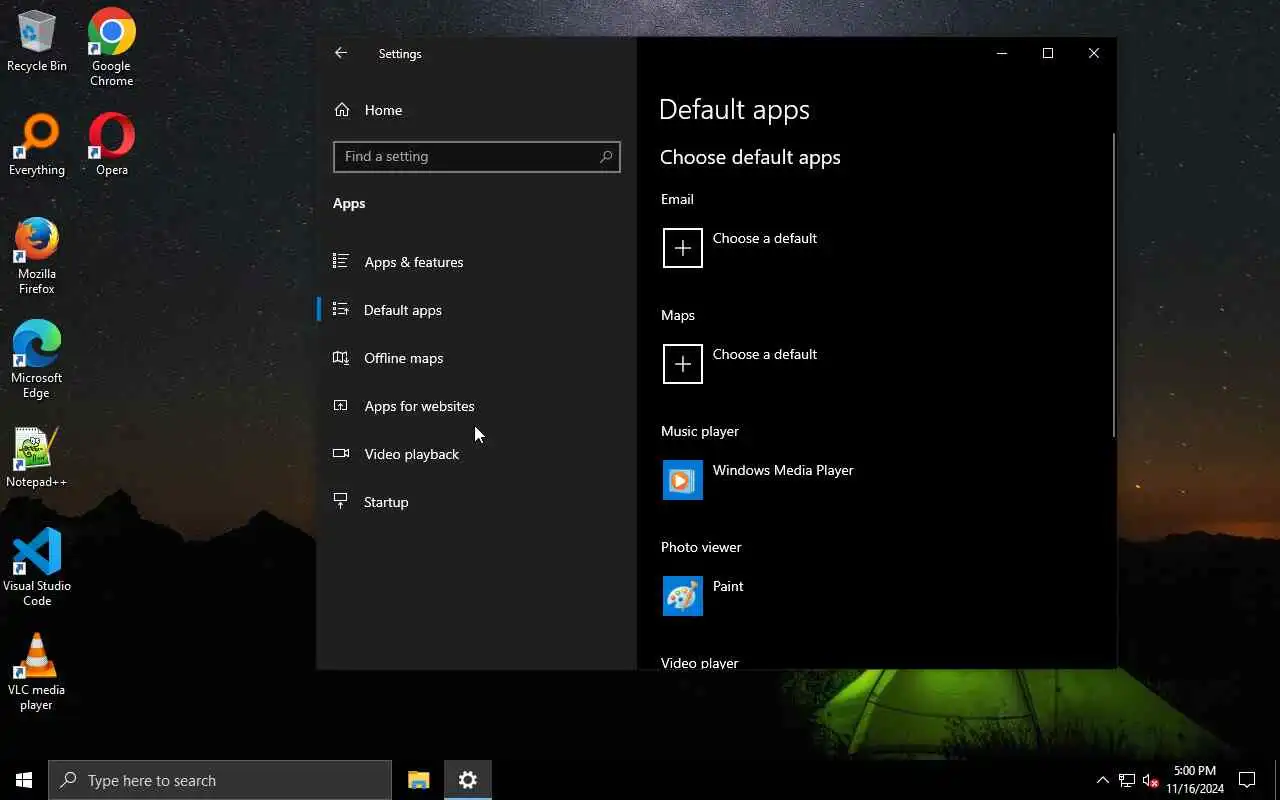Image resolution: width=1280 pixels, height=800 pixels.
Task: Open the notification center icon
Action: tap(1247, 780)
